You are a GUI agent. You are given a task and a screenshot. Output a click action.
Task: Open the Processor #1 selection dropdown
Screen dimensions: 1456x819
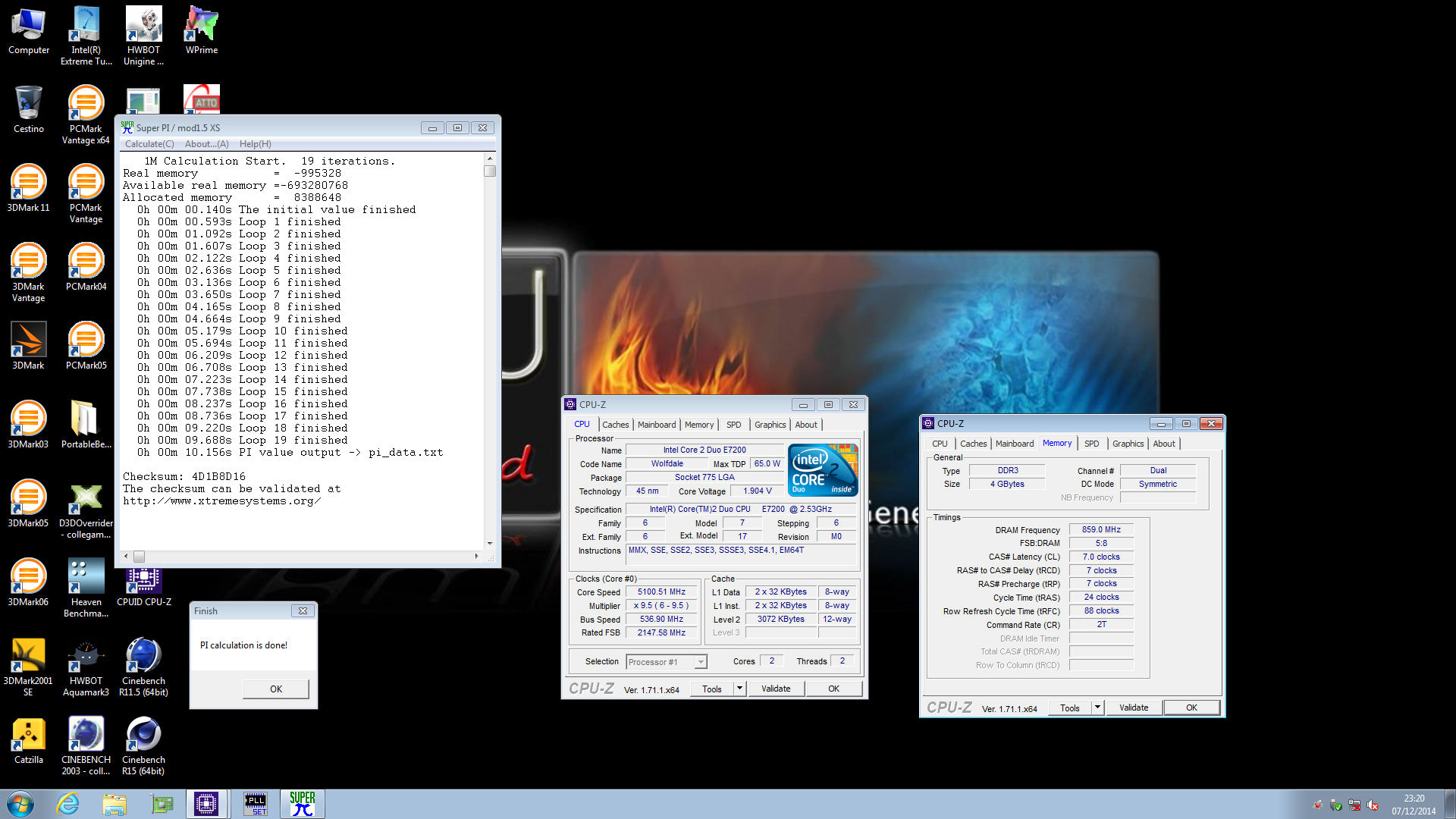point(667,662)
